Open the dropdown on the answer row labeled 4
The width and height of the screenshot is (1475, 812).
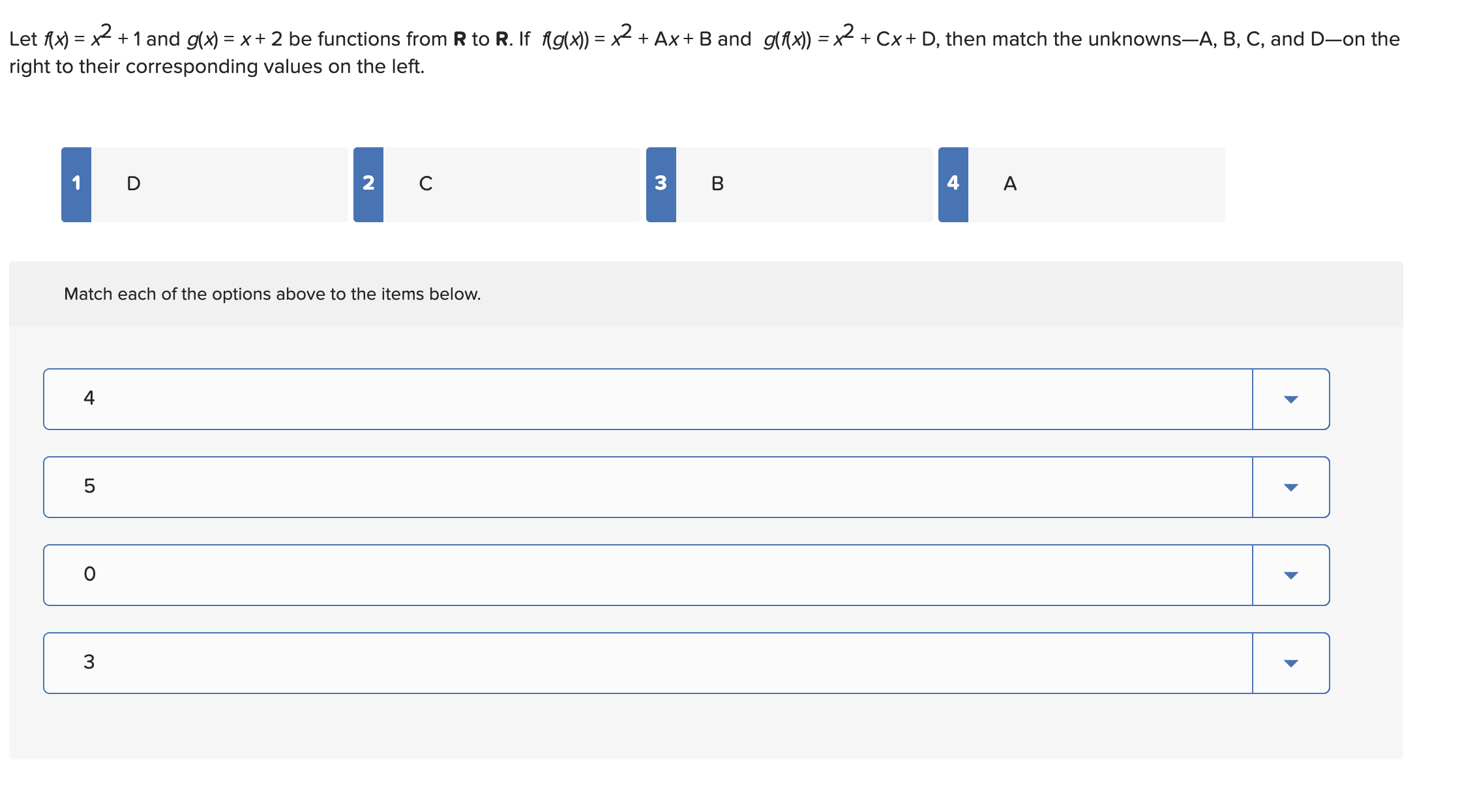(1290, 399)
